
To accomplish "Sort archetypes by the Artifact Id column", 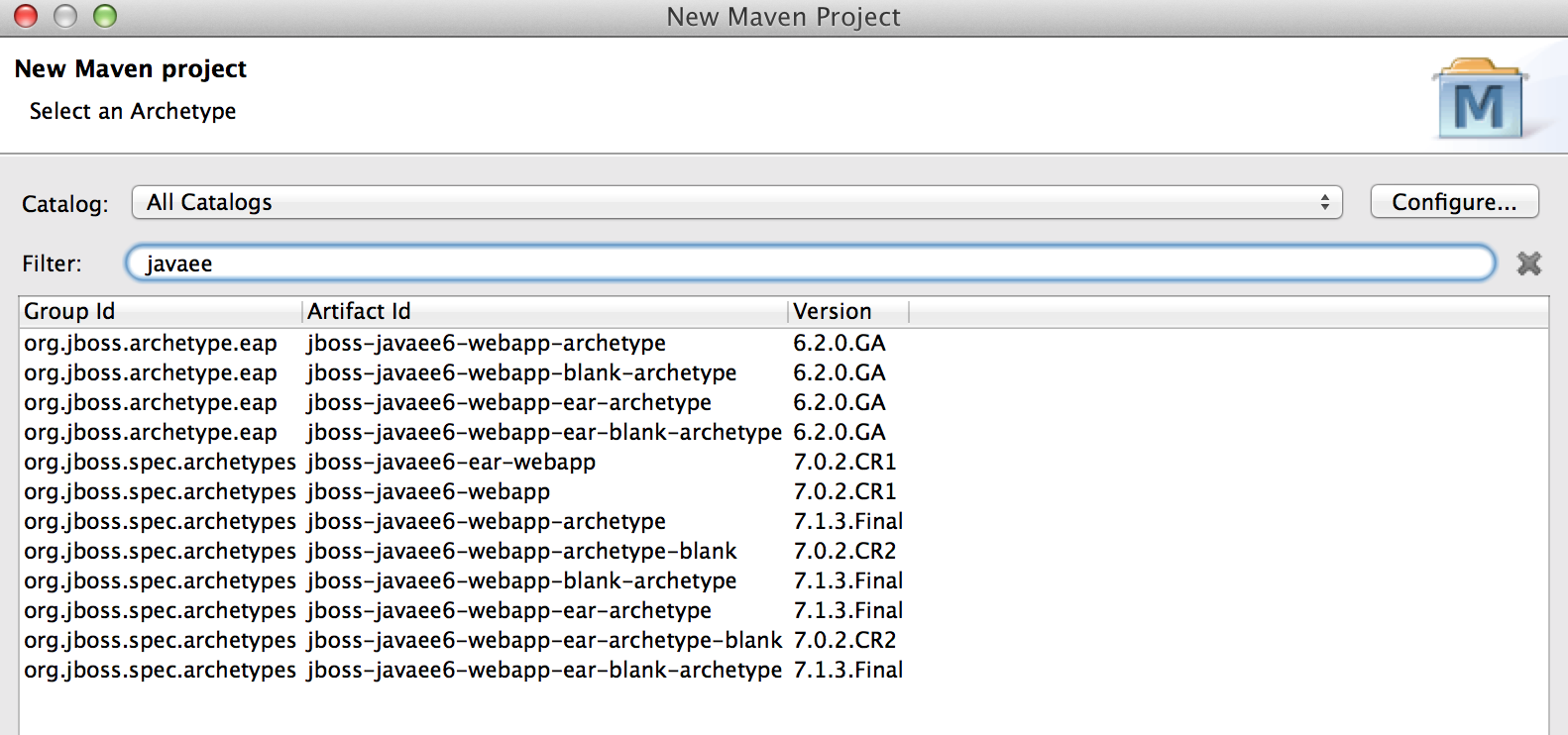I will tap(545, 311).
